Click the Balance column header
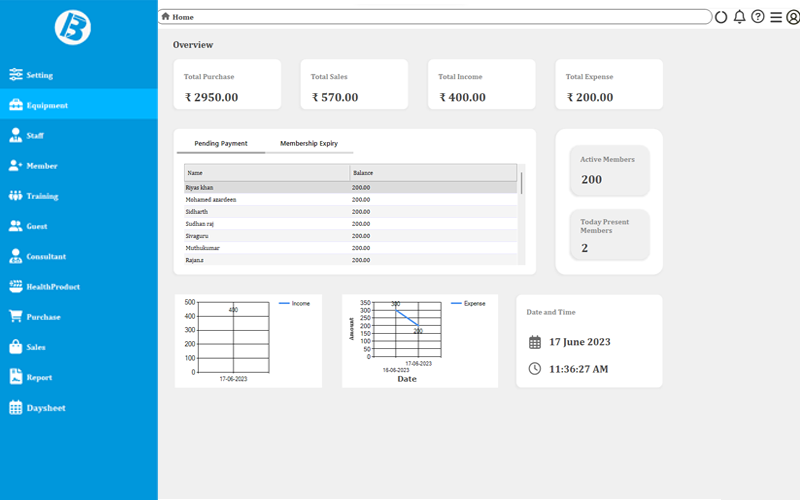 point(433,172)
